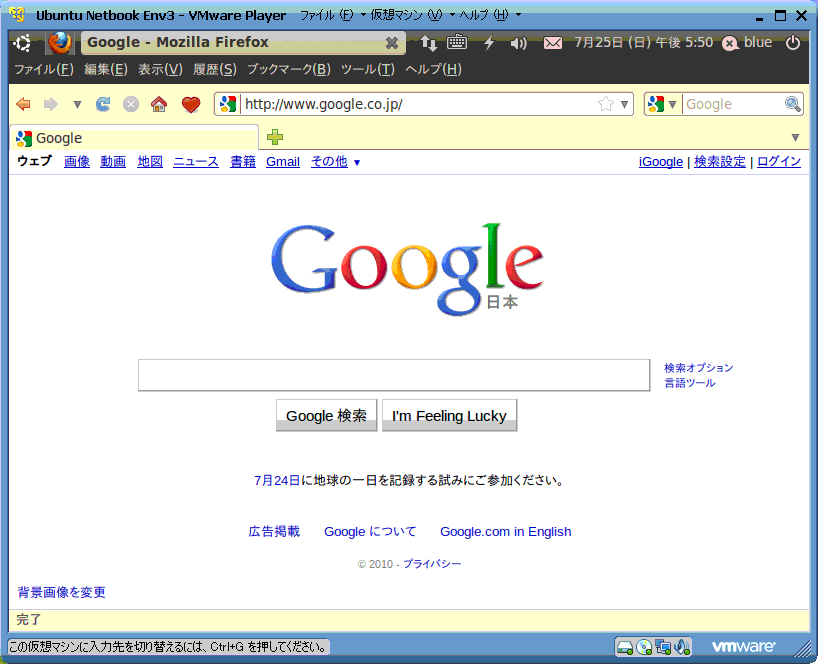Open the back/forward history dropdown arrow
The image size is (818, 664).
coord(77,105)
